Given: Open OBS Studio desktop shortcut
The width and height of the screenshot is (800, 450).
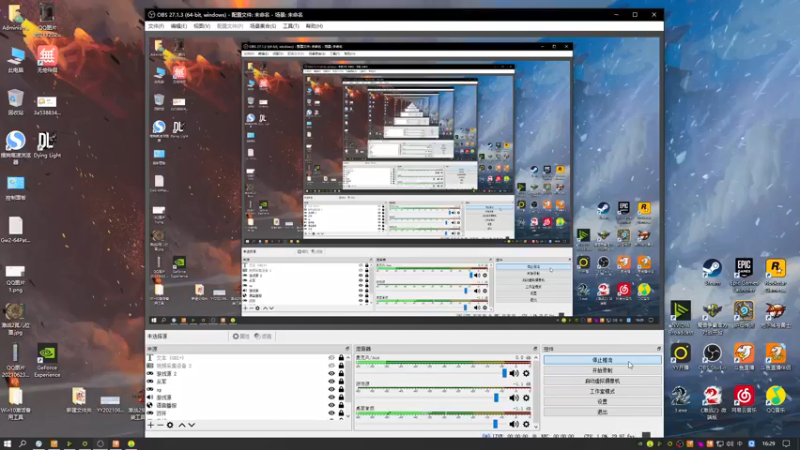Looking at the screenshot, I should [712, 357].
